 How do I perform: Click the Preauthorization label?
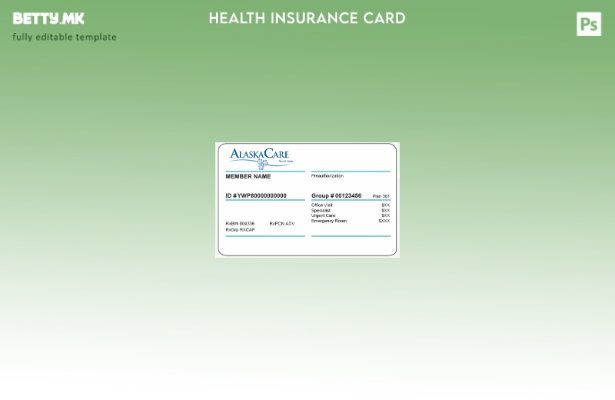tap(327, 176)
